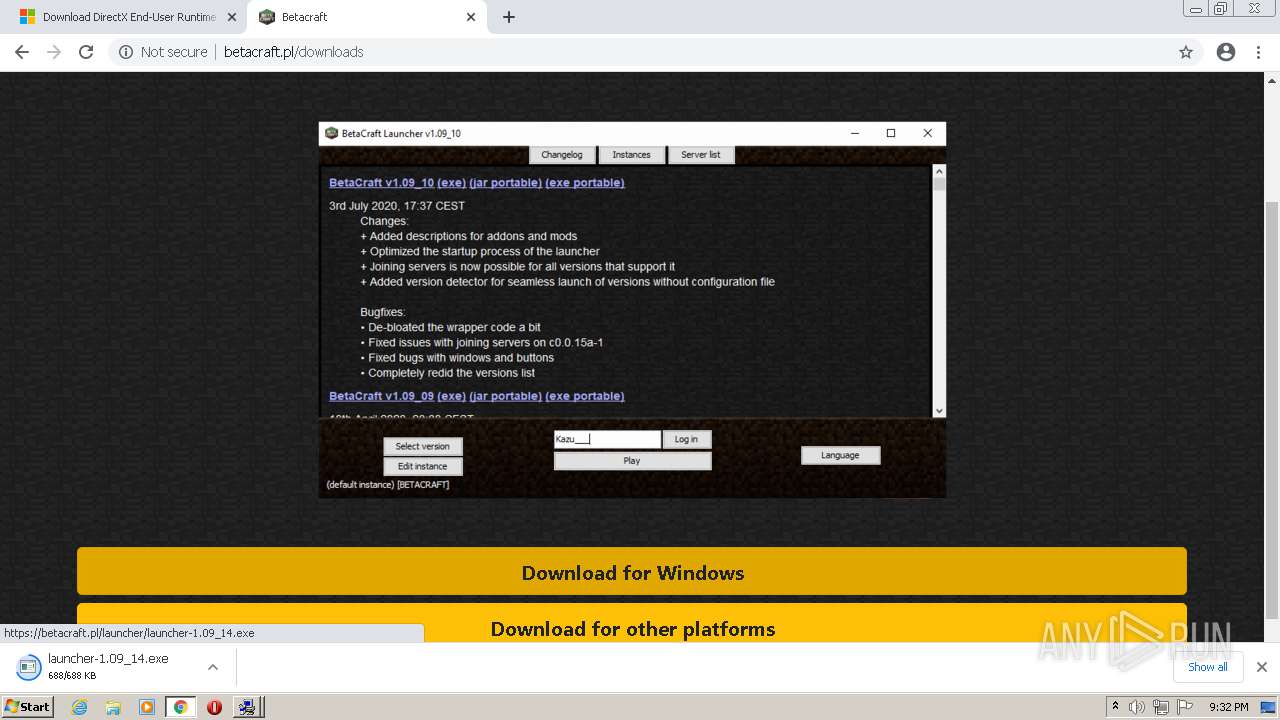Reload the Betacraft downloads page
Viewport: 1280px width, 720px height.
tap(86, 52)
